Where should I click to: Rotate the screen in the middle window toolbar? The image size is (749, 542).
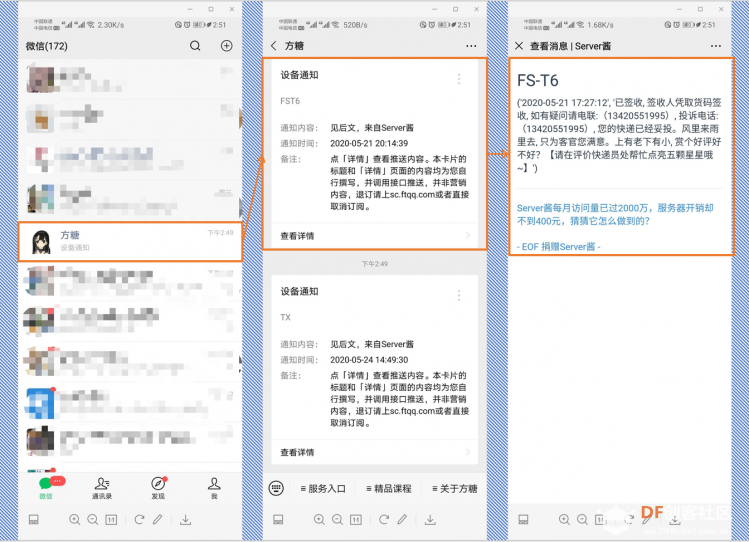(384, 520)
